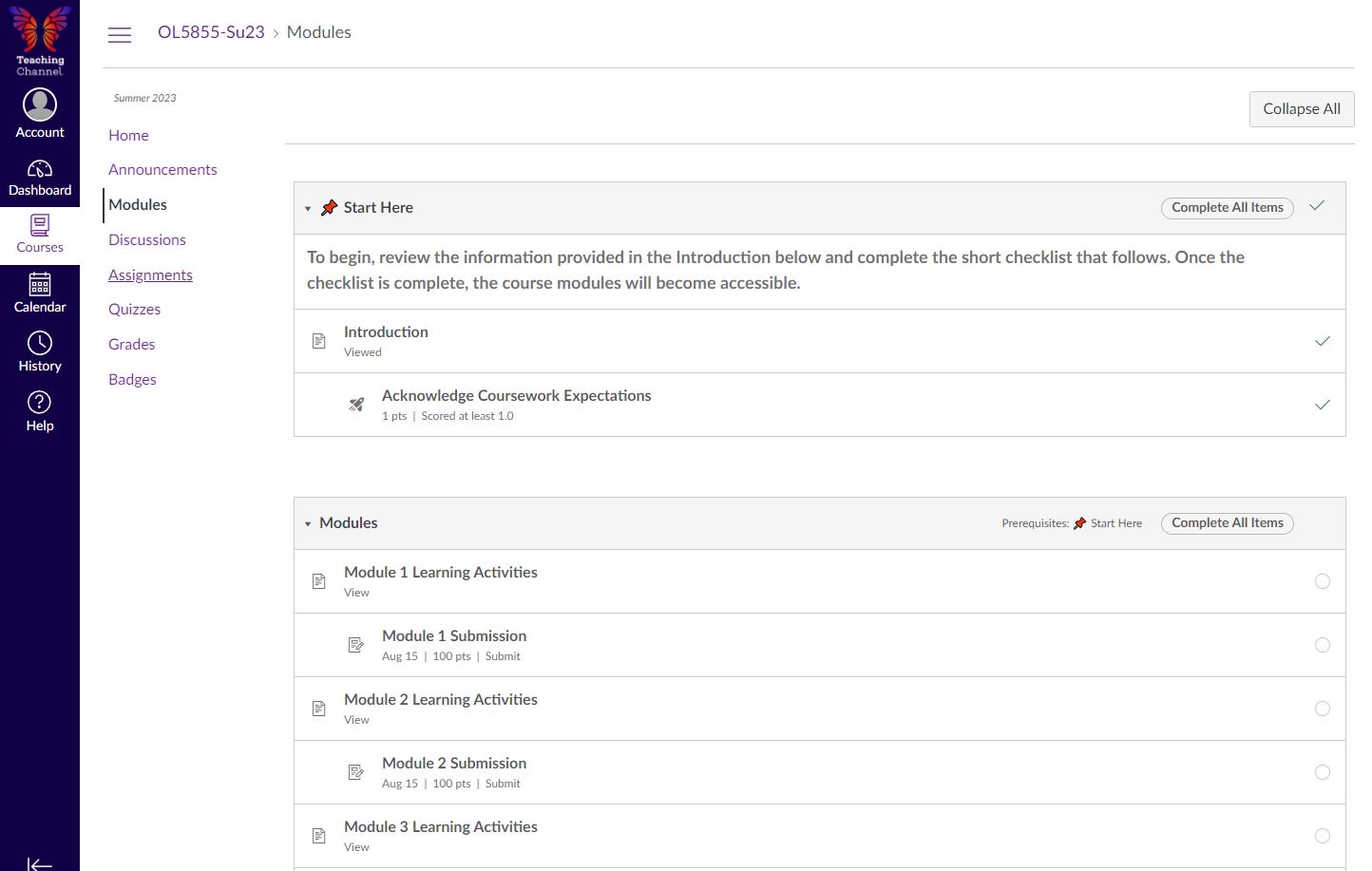Open the History clock icon
1372x871 pixels.
click(40, 343)
